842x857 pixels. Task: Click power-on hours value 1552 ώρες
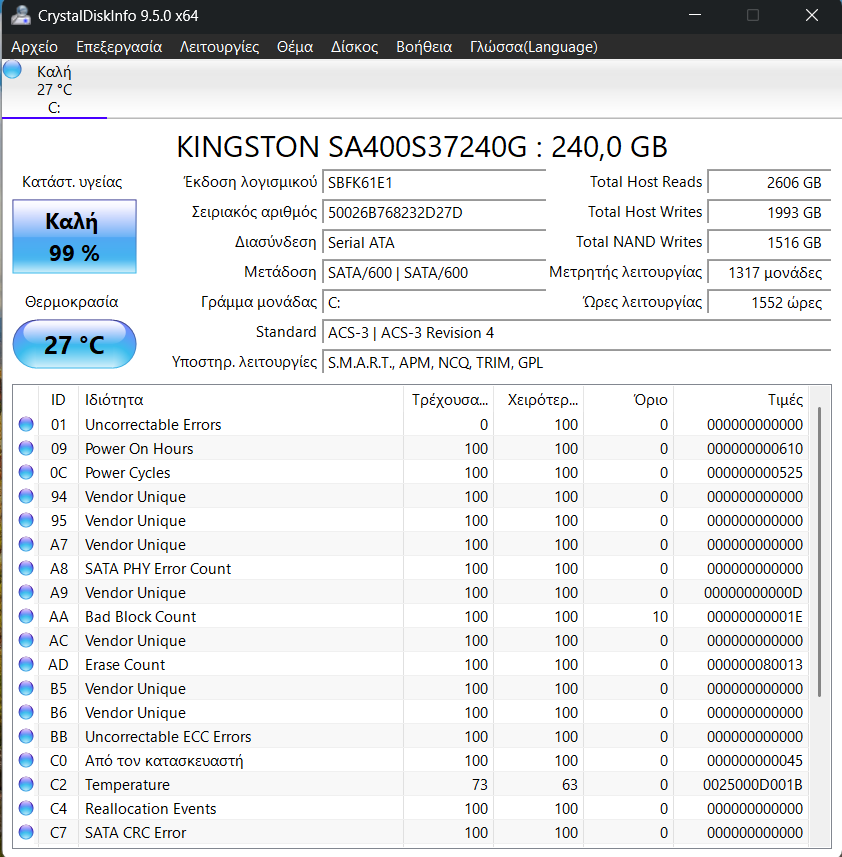point(769,303)
